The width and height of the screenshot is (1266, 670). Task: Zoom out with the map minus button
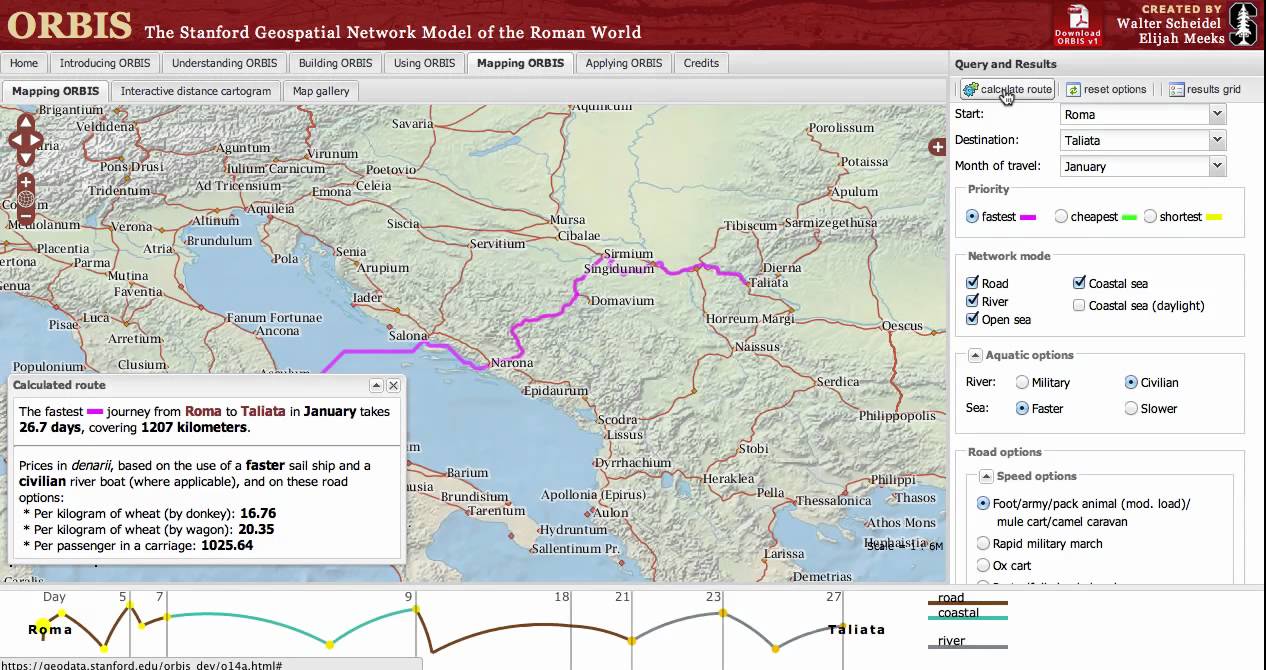(26, 216)
